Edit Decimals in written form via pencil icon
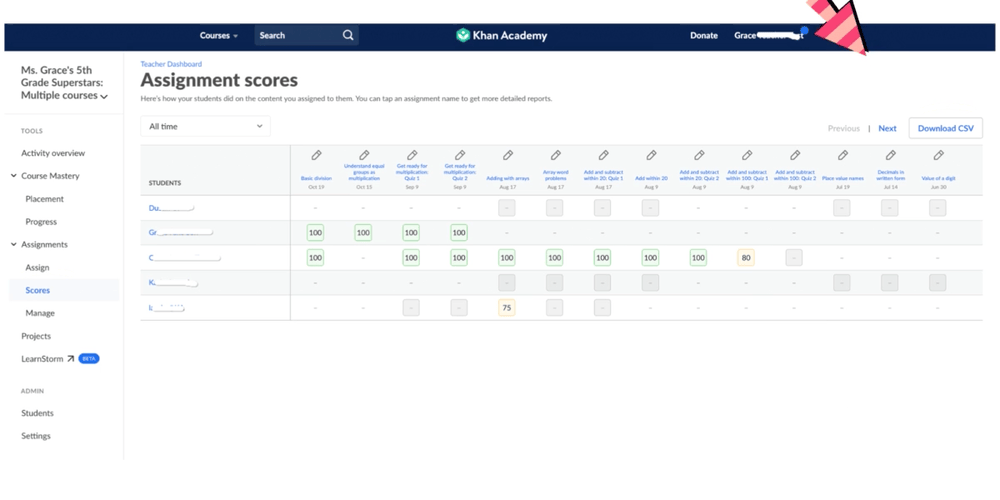The height and width of the screenshot is (500, 1000). (x=890, y=156)
